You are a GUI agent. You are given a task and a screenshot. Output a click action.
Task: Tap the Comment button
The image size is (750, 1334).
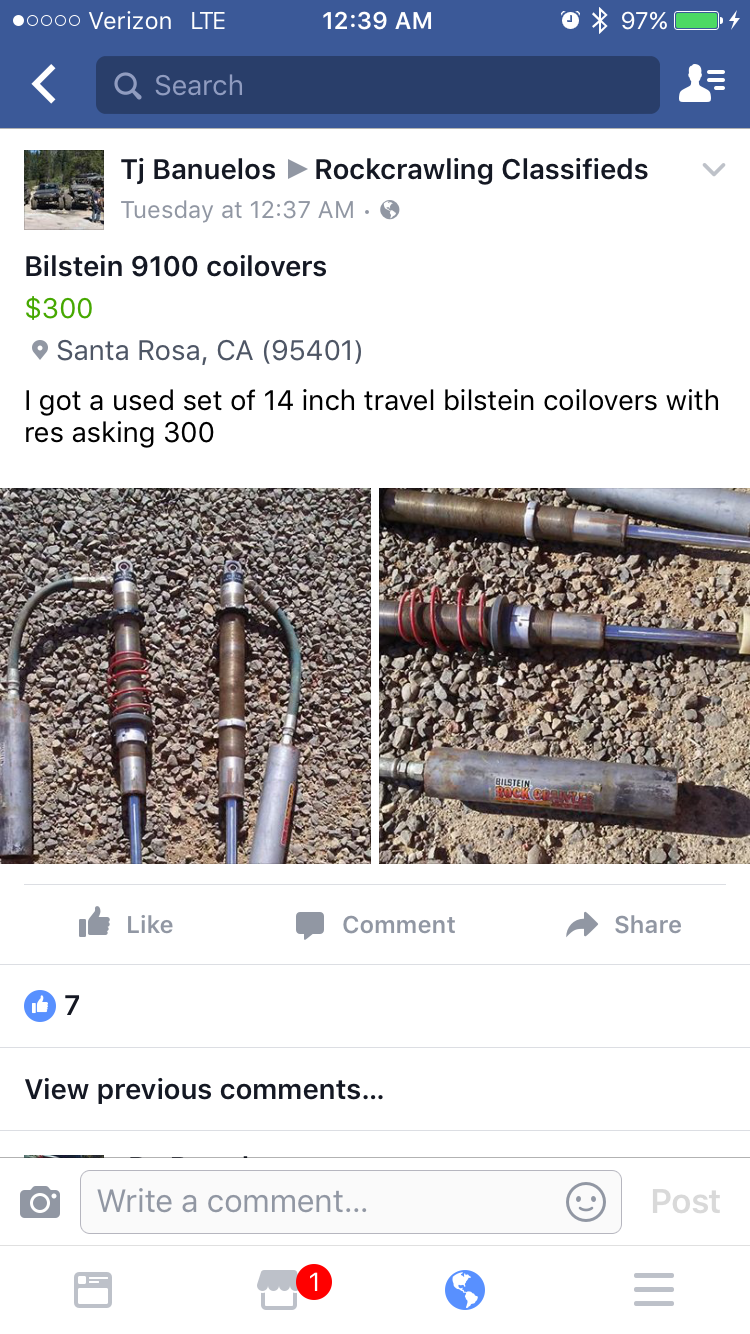375,924
